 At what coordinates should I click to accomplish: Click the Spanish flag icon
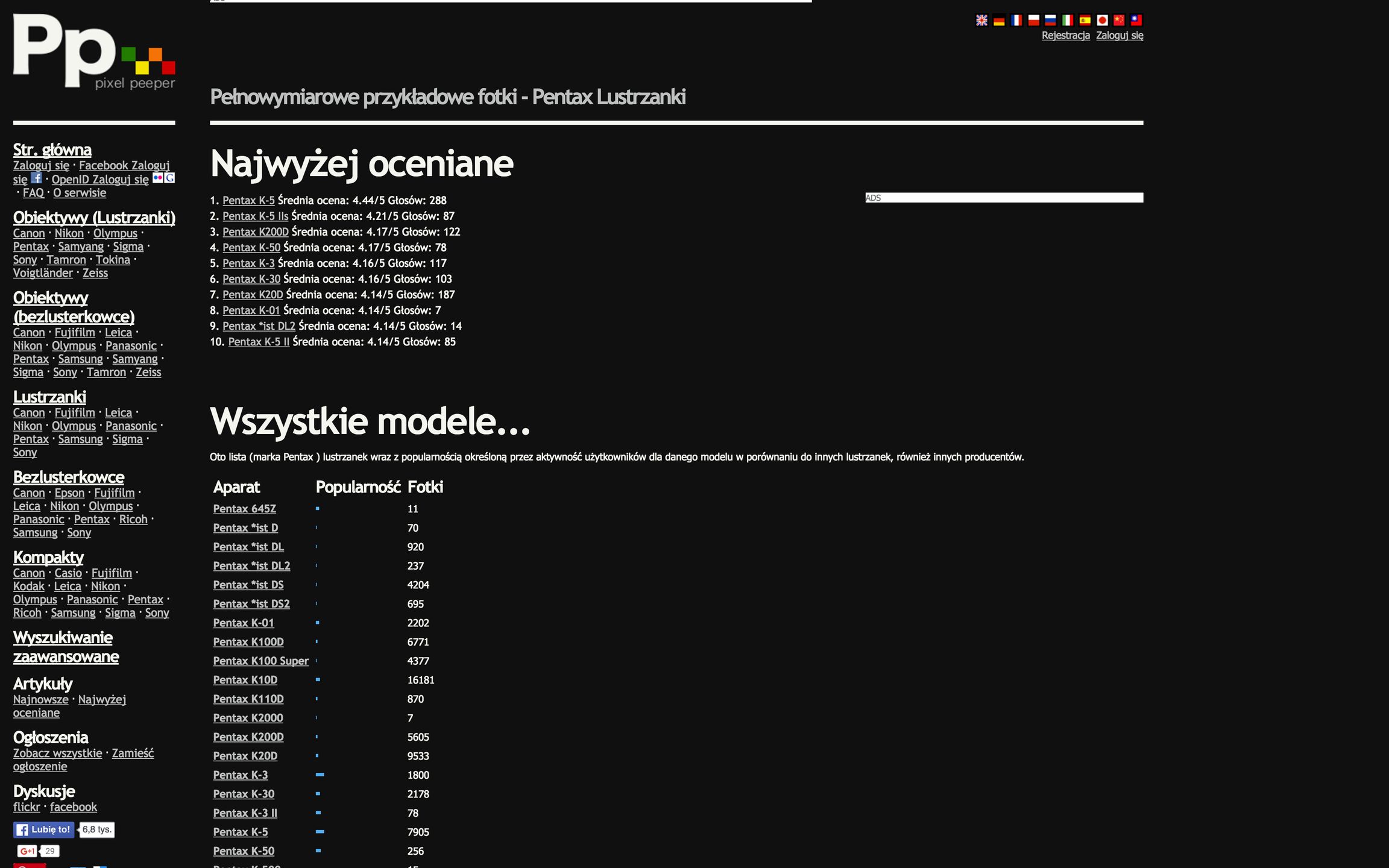point(1085,20)
